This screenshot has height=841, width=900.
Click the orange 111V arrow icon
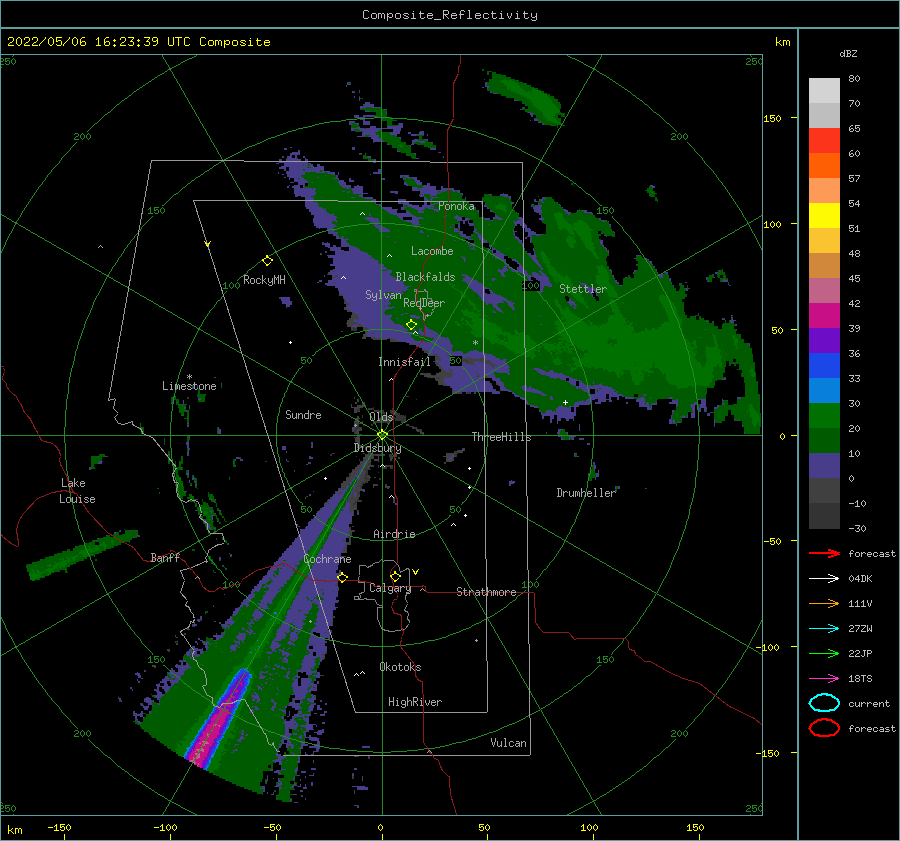[824, 603]
